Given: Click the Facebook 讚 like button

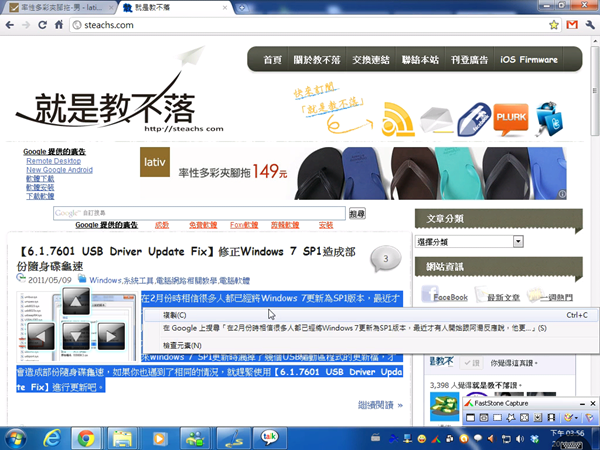Looking at the screenshot, I should point(472,363).
